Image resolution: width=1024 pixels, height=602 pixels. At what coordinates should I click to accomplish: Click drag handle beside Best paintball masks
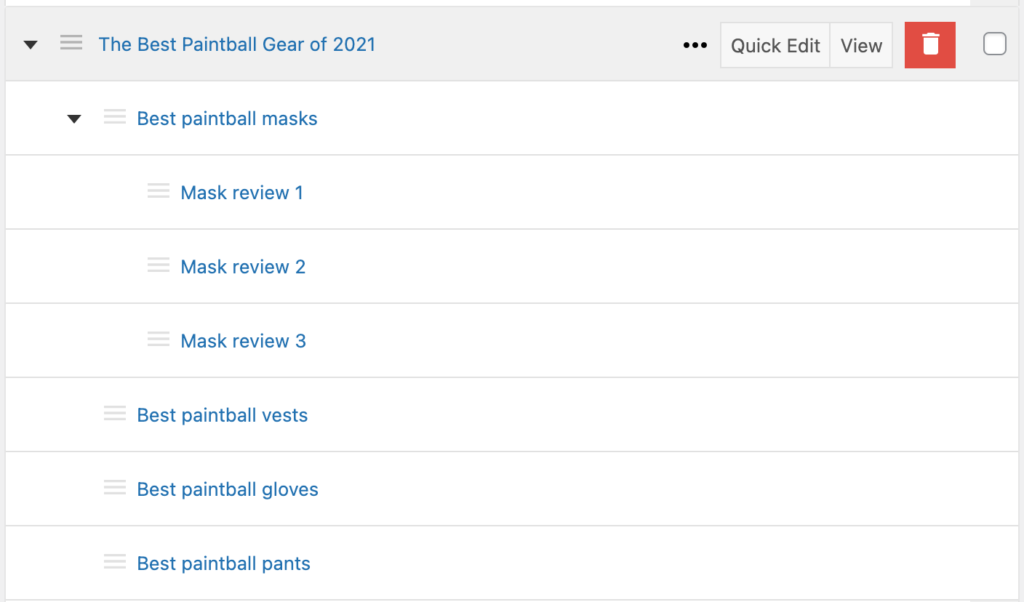(x=115, y=118)
